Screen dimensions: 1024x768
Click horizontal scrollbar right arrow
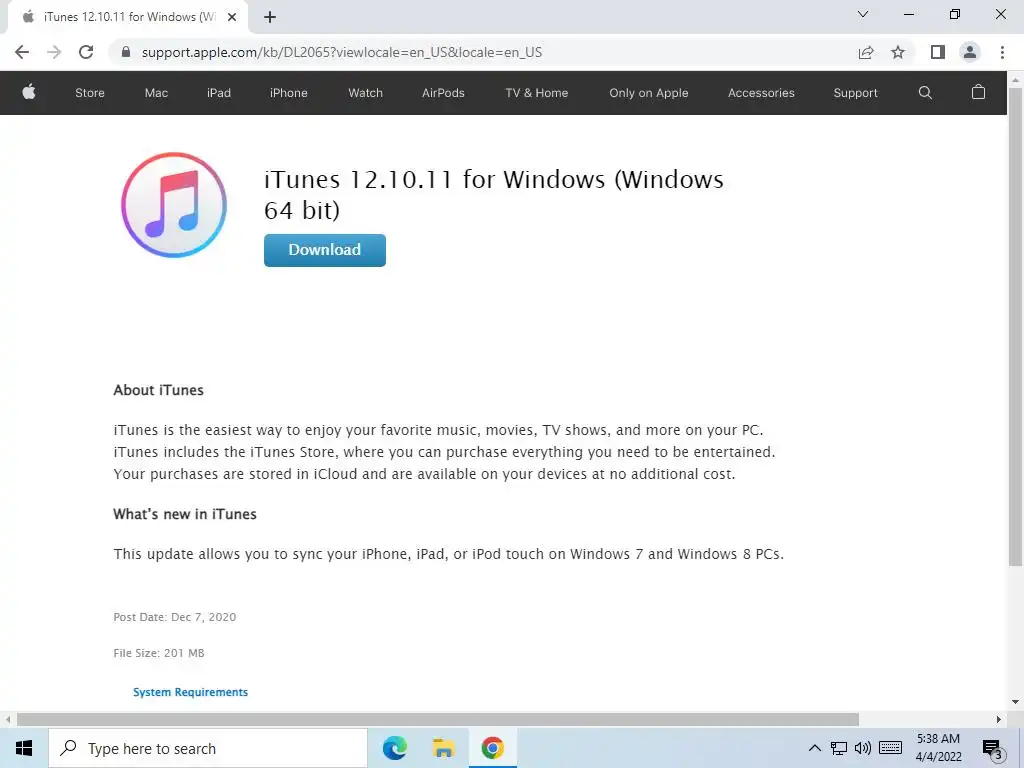[999, 719]
